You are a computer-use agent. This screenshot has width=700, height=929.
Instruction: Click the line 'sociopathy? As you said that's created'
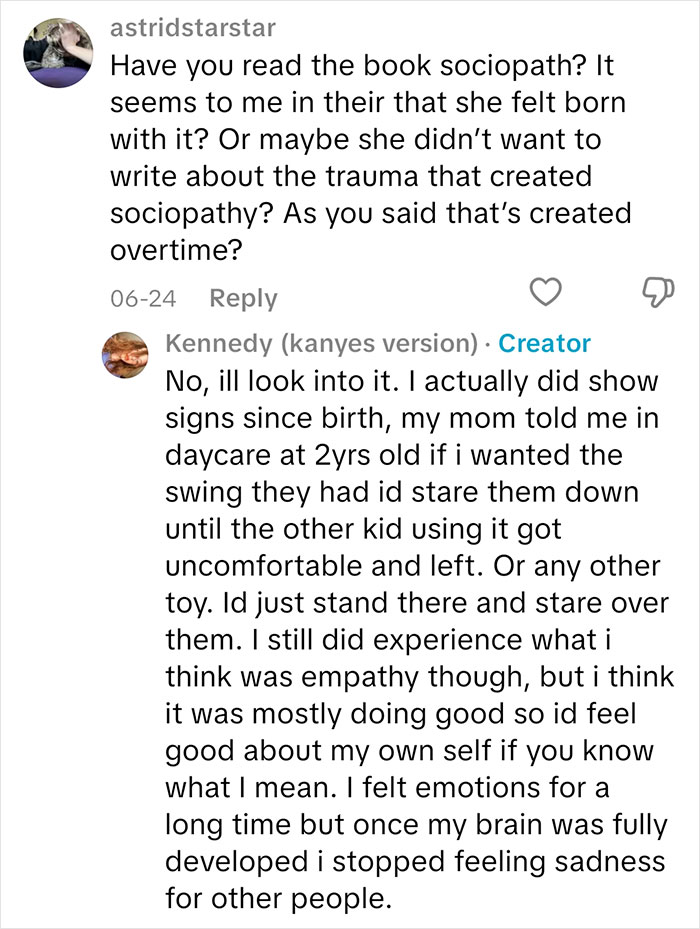371,214
